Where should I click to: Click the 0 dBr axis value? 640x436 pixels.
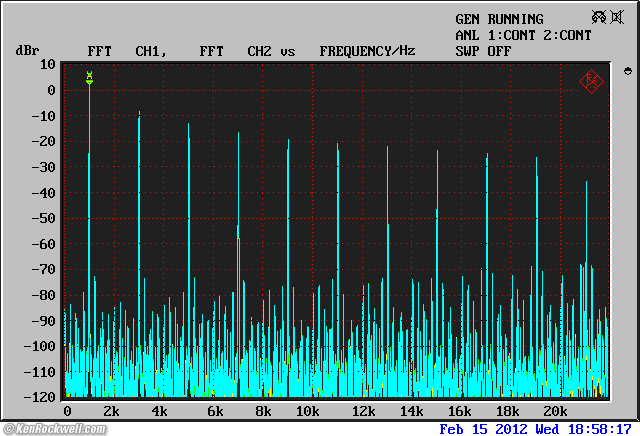click(51, 90)
